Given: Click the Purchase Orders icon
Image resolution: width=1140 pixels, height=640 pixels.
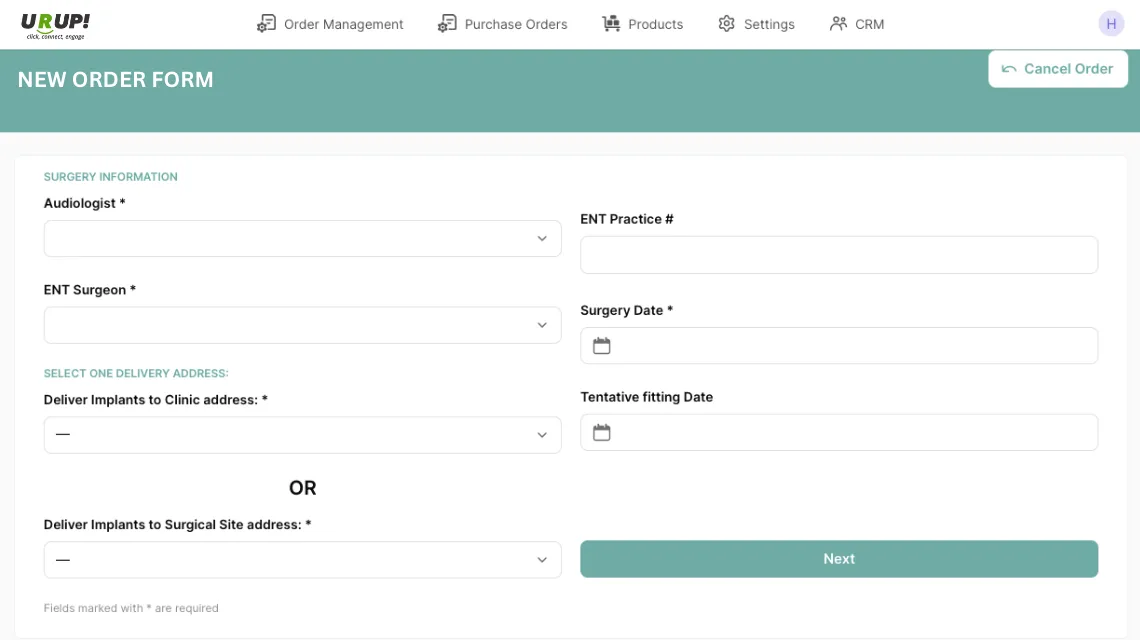Looking at the screenshot, I should coord(447,24).
